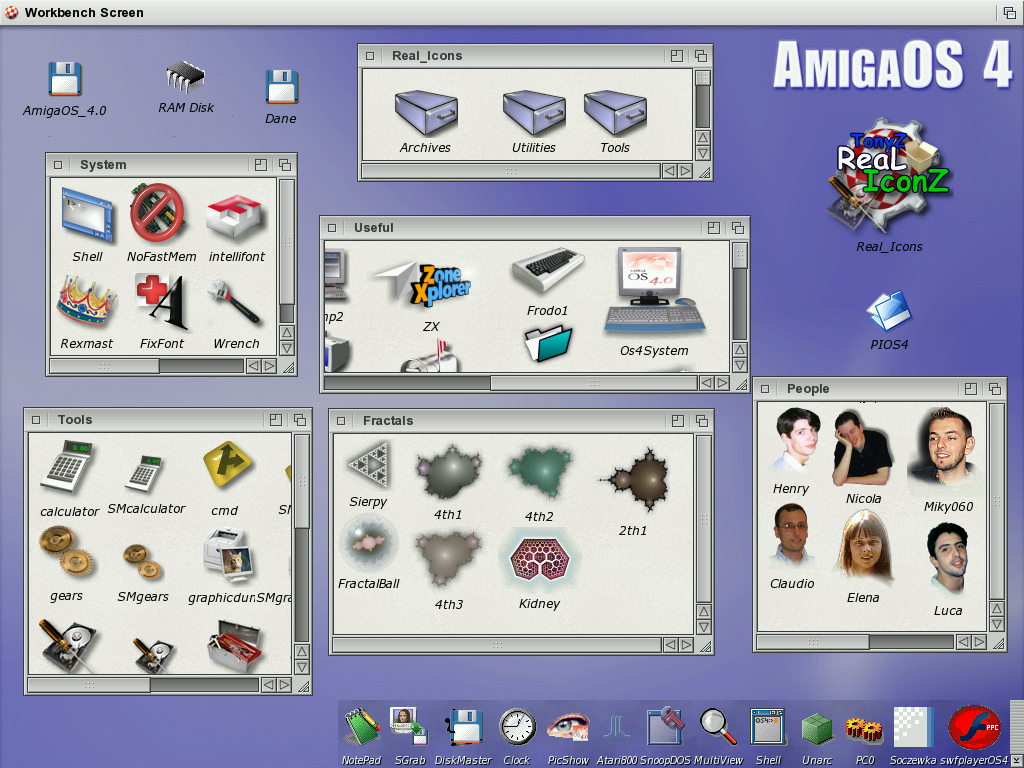Select the Wrench icon in System window
Viewport: 1024px width, 768px height.
(x=234, y=302)
